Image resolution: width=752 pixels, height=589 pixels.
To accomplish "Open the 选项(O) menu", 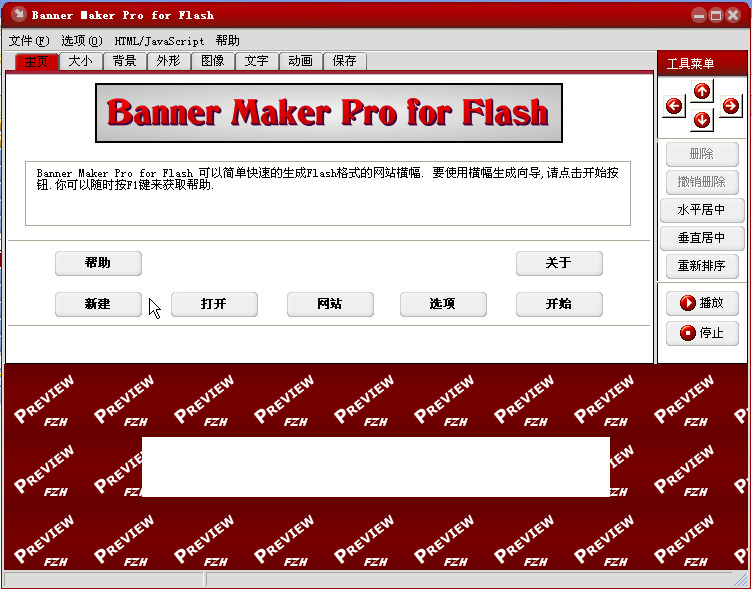I will [x=82, y=41].
